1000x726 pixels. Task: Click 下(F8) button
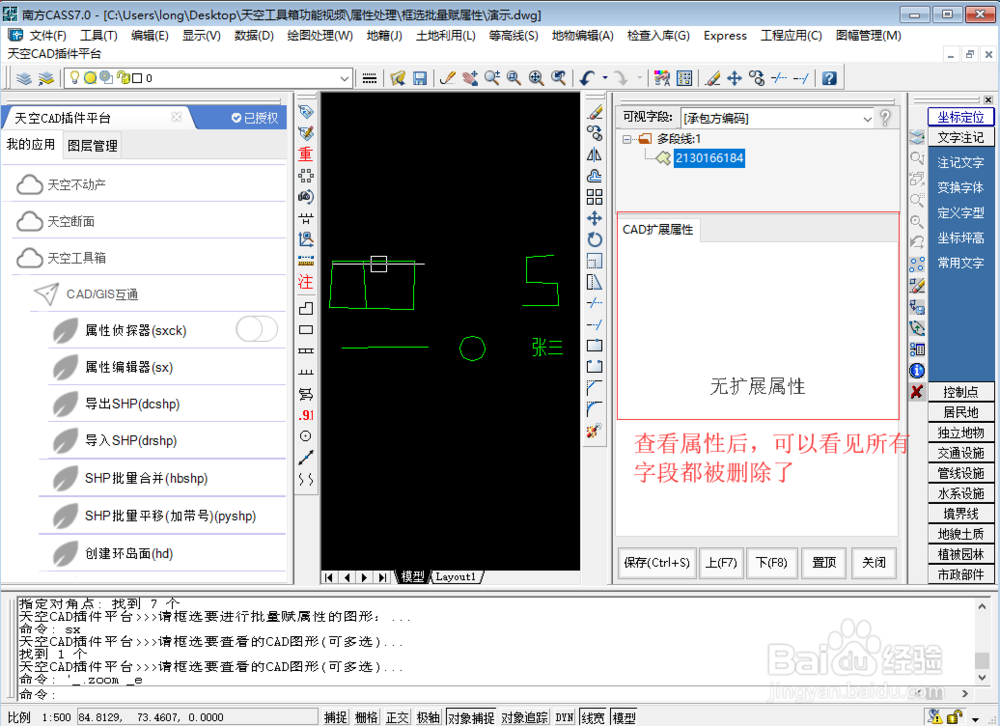coord(771,563)
